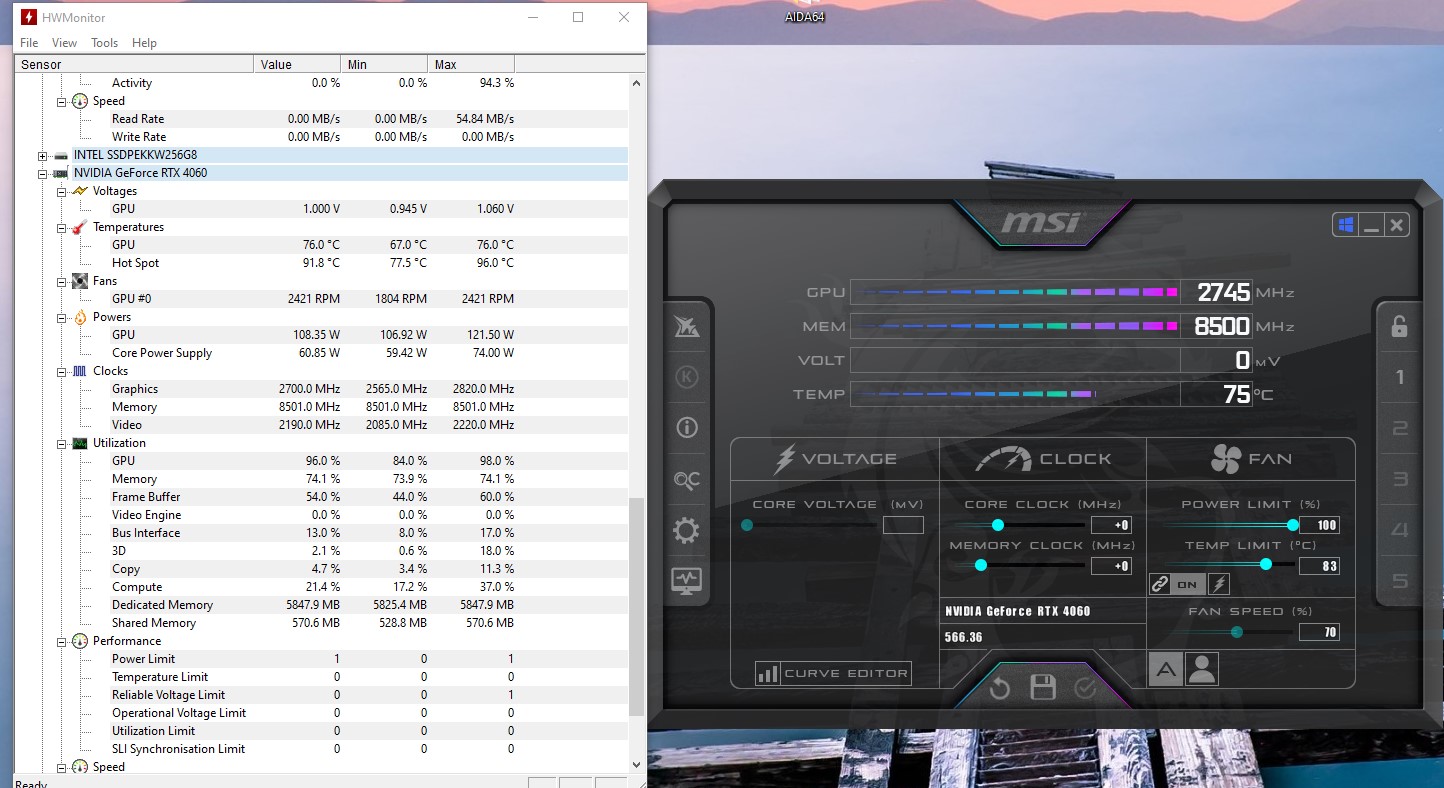Collapse the NVIDIA GeForce RTX 4060 node

click(x=42, y=173)
